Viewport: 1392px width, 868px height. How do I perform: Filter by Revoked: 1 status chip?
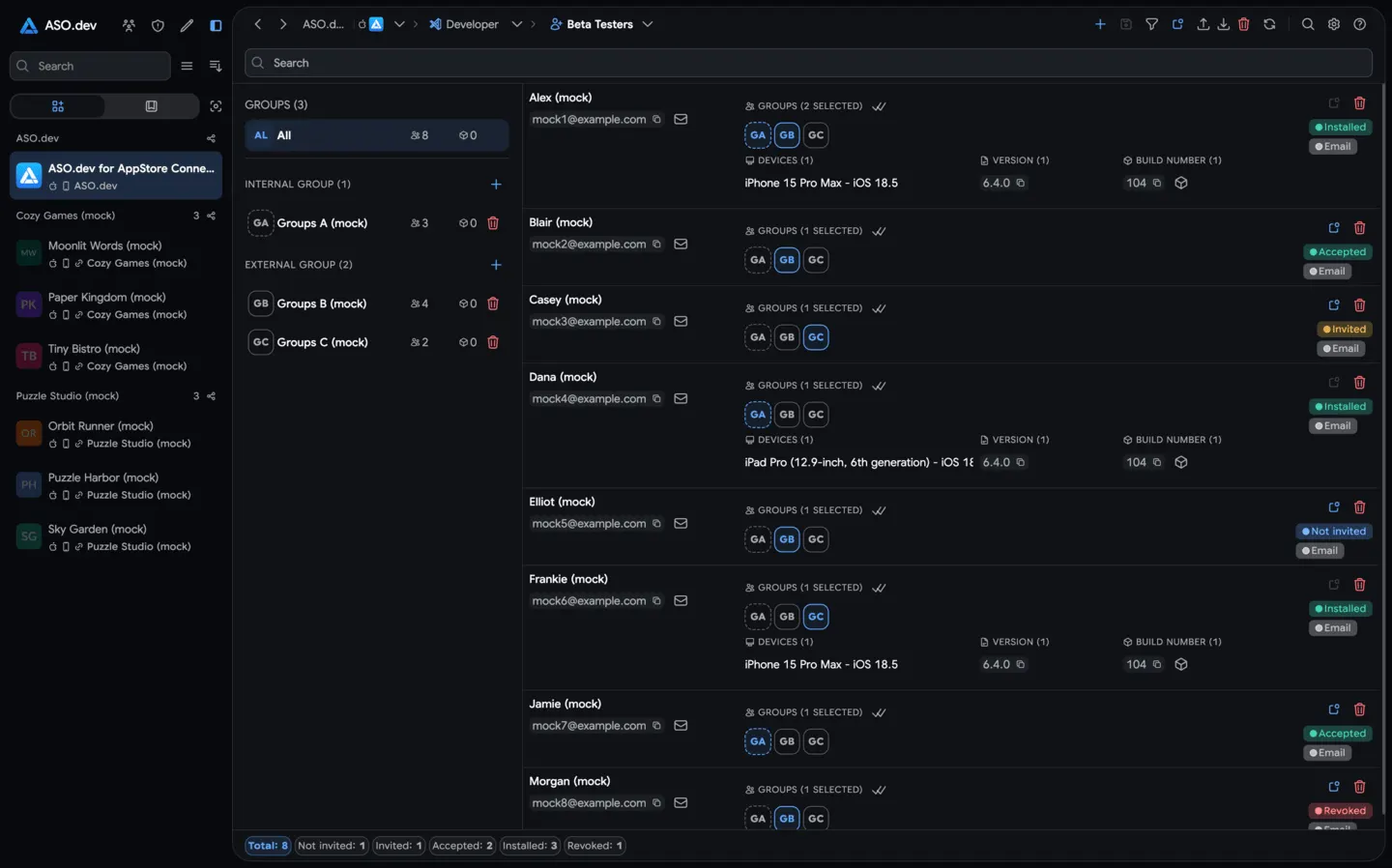[594, 846]
